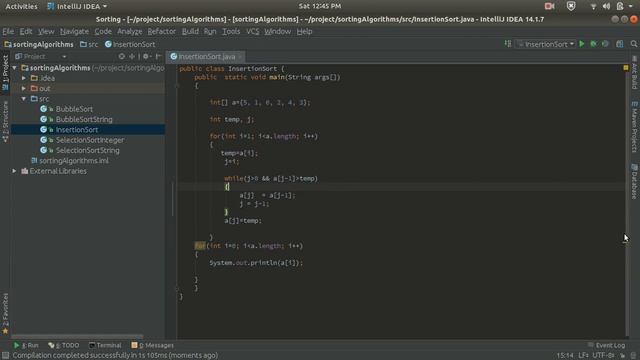Screen dimensions: 640x360
Task: Select SelectionSortInteger in the project tree
Action: [x=90, y=140]
